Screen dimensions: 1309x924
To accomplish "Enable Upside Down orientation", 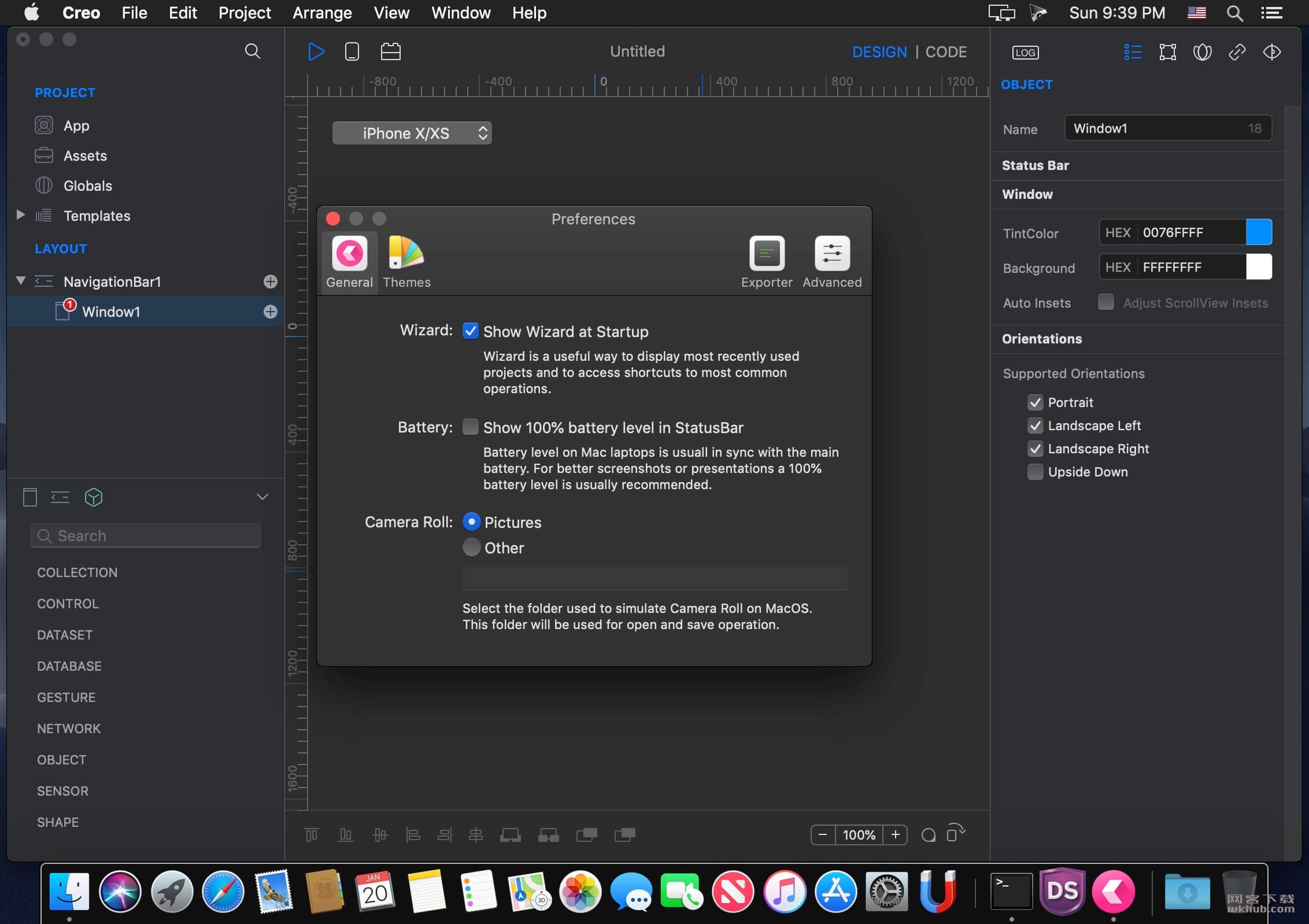I will (1035, 471).
